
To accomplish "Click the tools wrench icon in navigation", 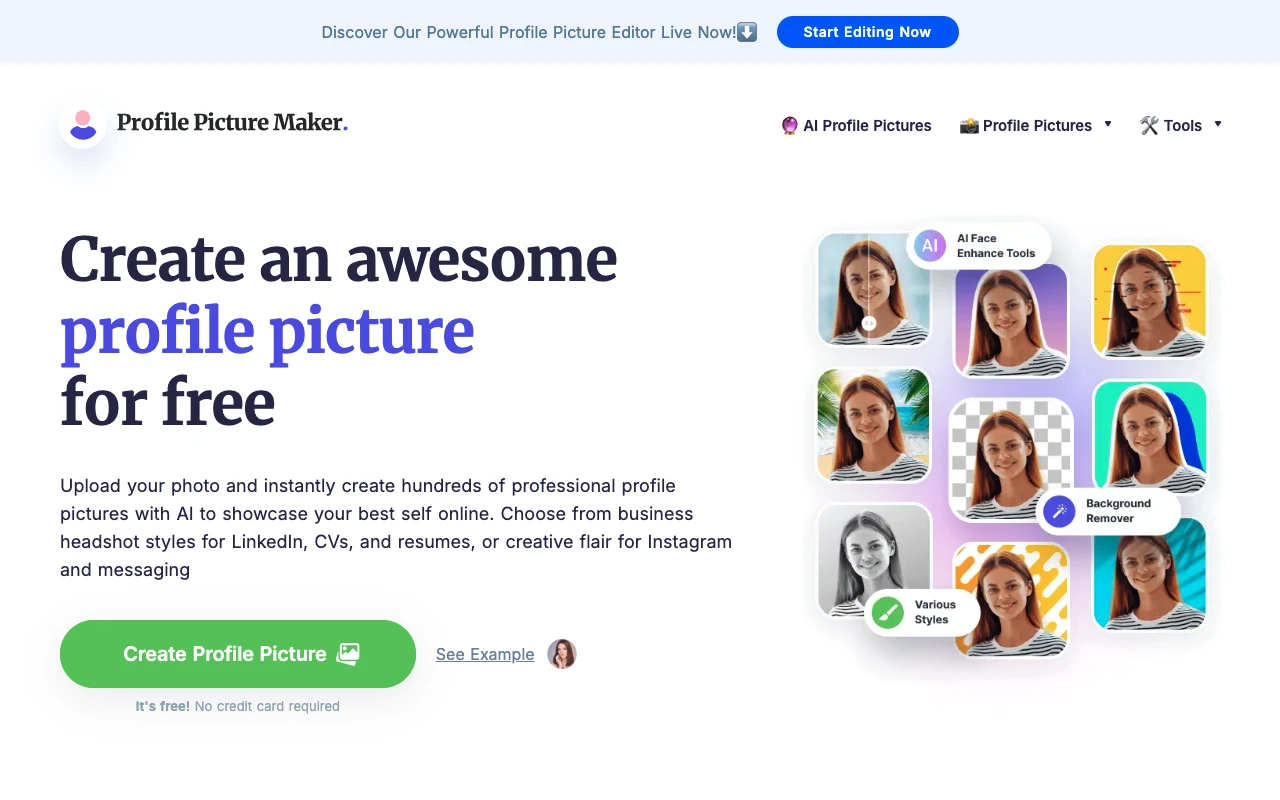I will point(1149,125).
